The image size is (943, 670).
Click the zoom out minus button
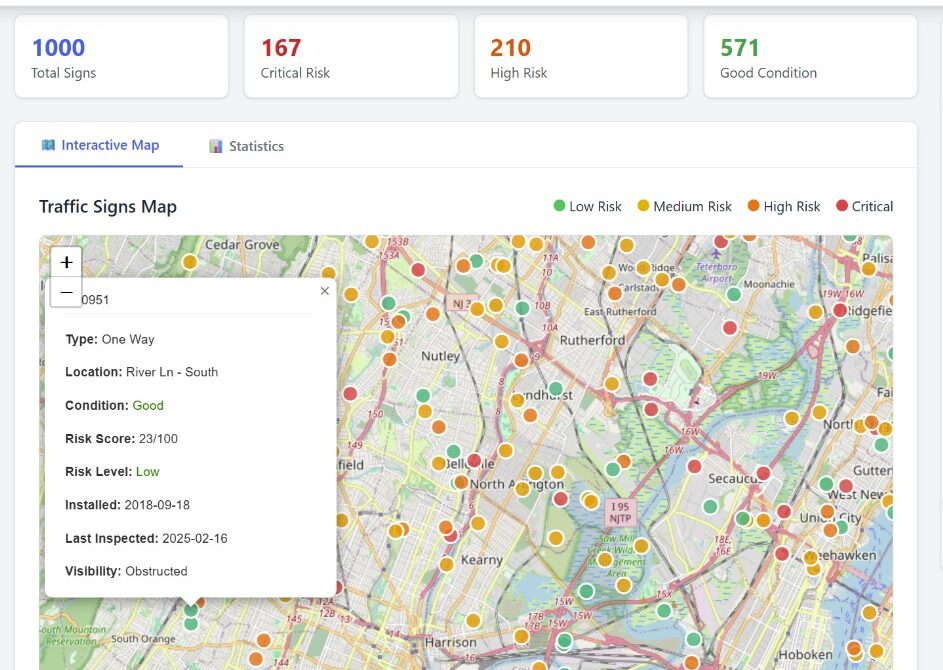66,292
